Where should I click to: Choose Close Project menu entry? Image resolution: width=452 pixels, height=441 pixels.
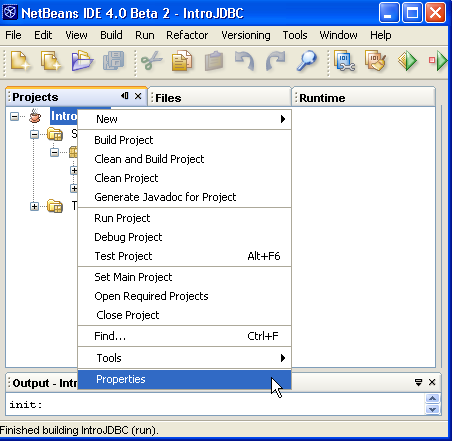184,315
